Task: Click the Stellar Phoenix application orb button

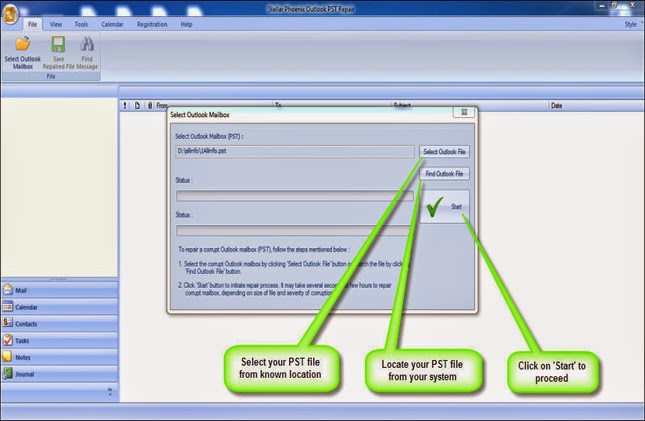Action: (11, 14)
